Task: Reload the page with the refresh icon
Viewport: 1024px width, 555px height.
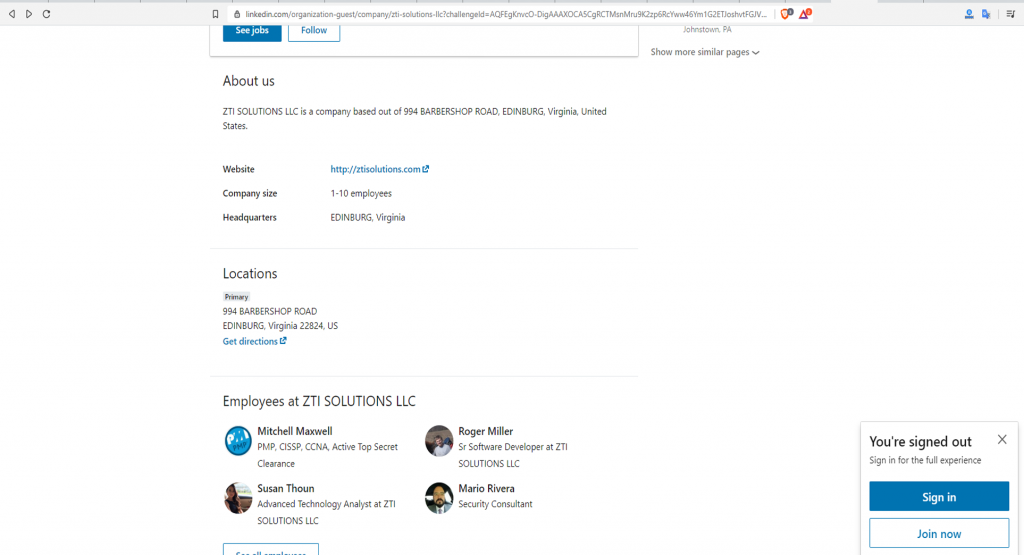Action: tap(46, 14)
